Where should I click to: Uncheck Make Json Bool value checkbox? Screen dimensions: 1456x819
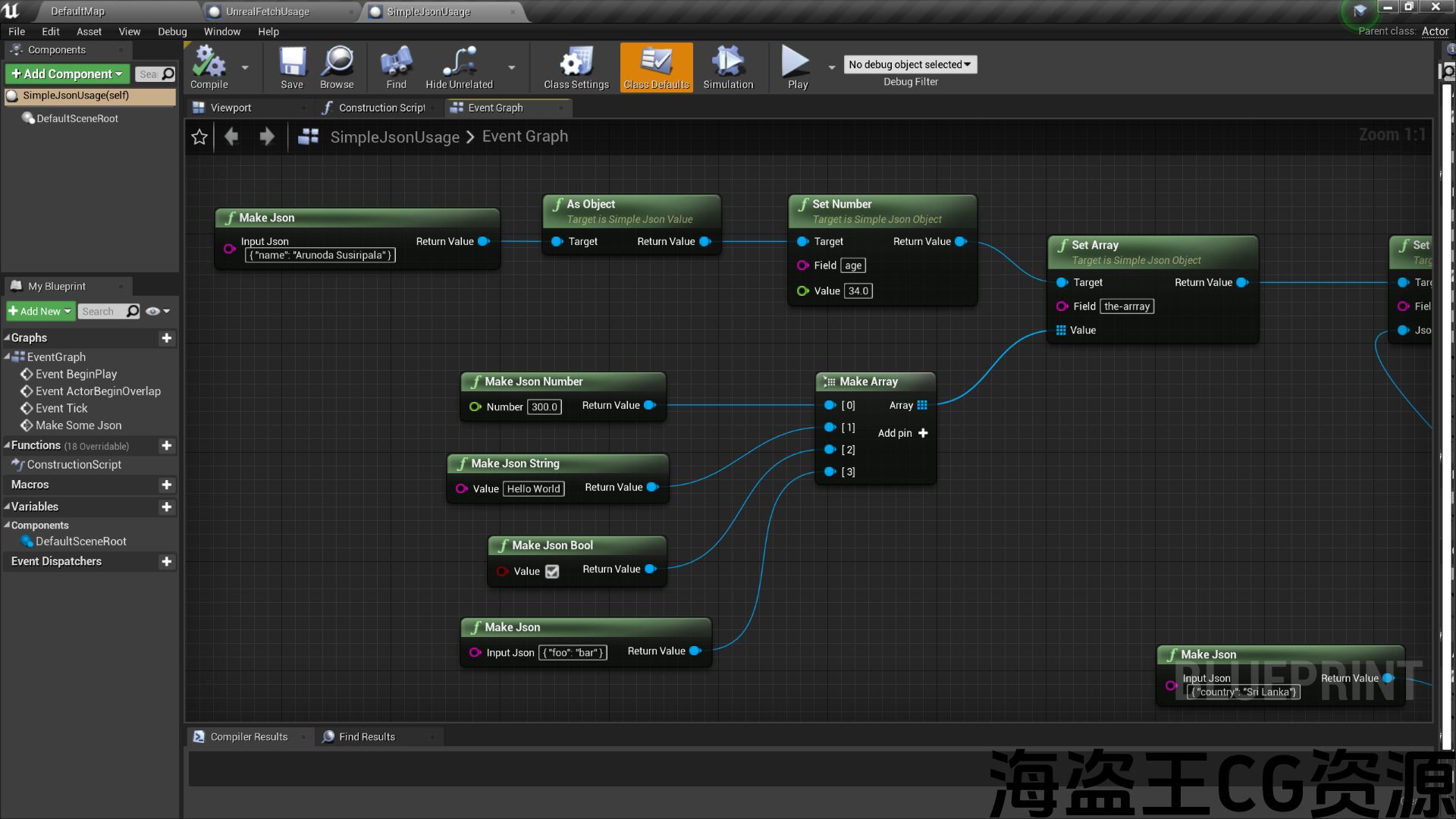click(552, 571)
